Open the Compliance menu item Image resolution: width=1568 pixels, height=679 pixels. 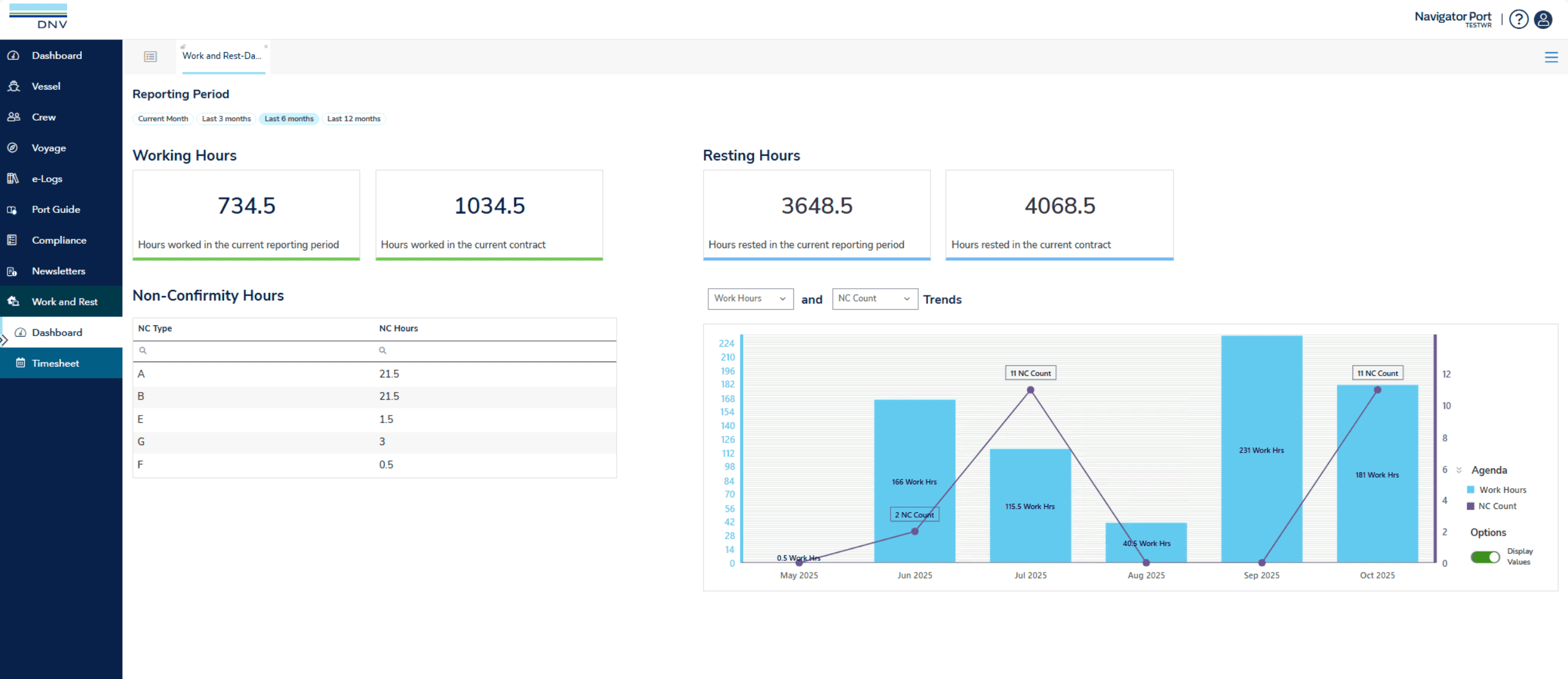click(59, 240)
